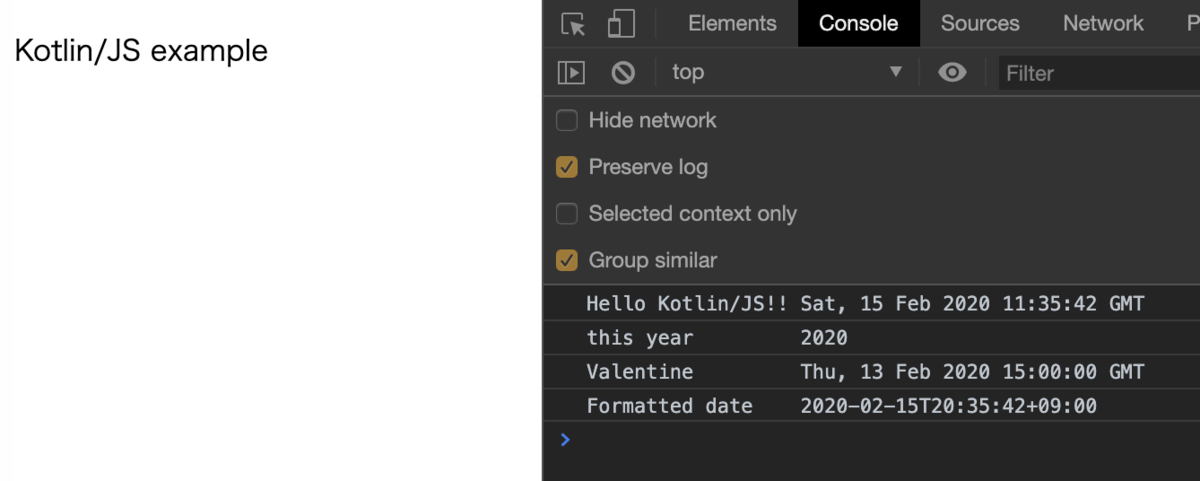Create live expression with eye icon

[x=952, y=72]
